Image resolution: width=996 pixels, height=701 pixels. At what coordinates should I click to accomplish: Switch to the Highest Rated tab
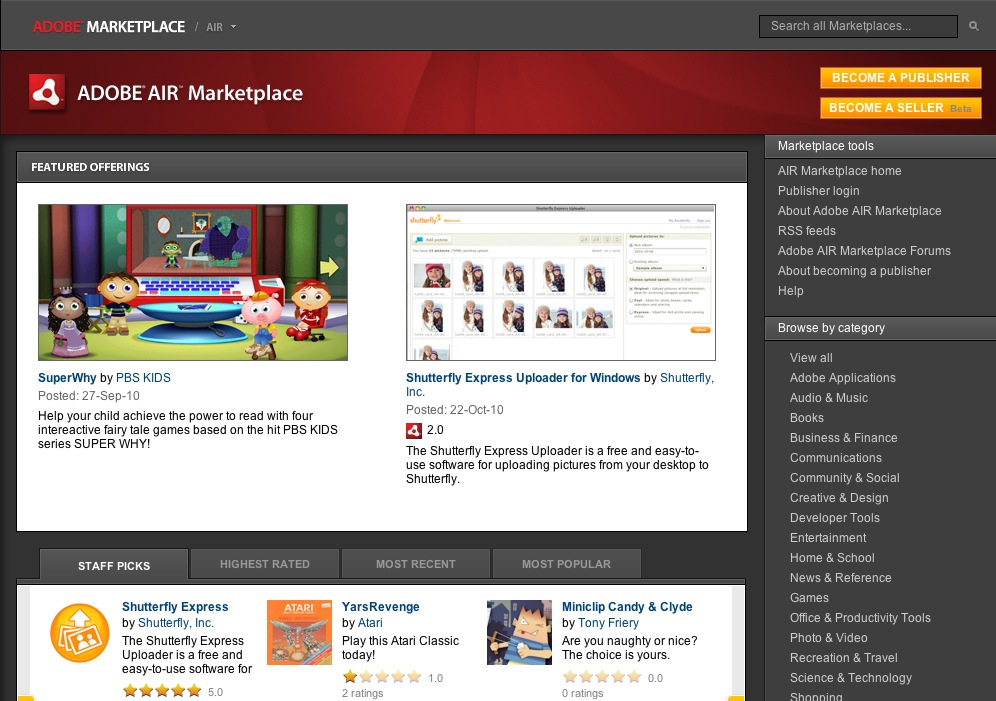tap(264, 564)
